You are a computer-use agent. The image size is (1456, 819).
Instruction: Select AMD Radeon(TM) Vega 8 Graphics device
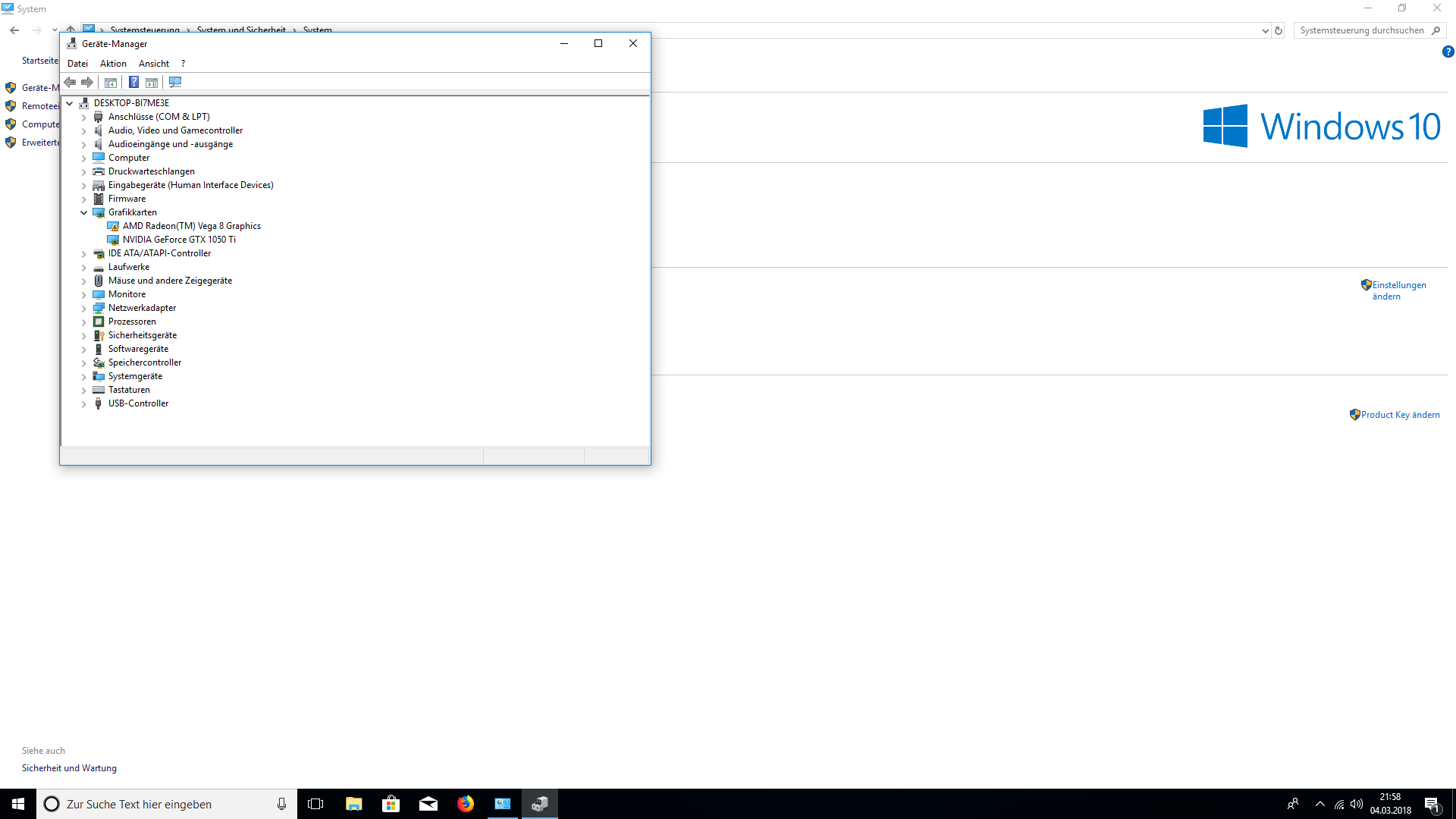pyautogui.click(x=191, y=226)
